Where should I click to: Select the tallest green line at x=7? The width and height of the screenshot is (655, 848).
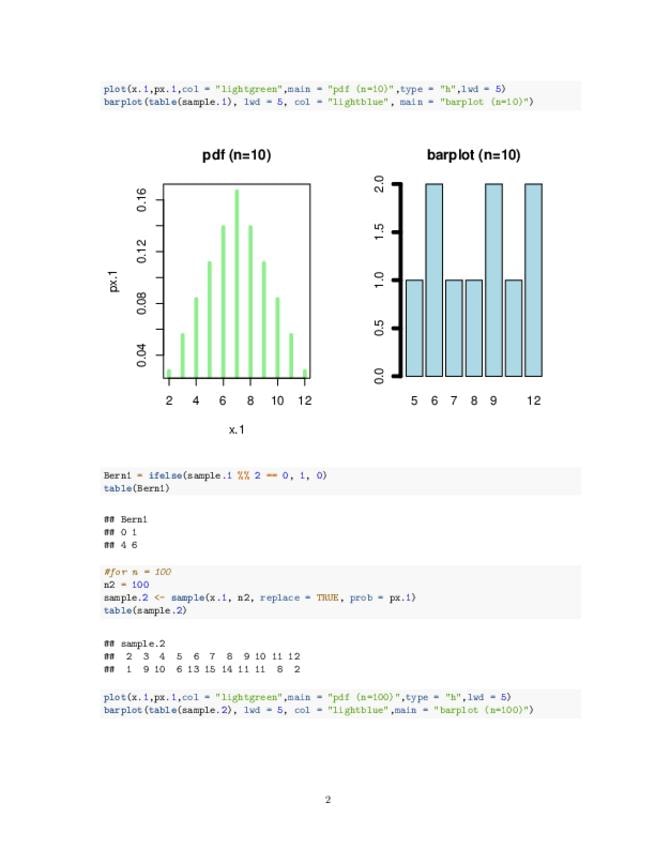[x=236, y=283]
